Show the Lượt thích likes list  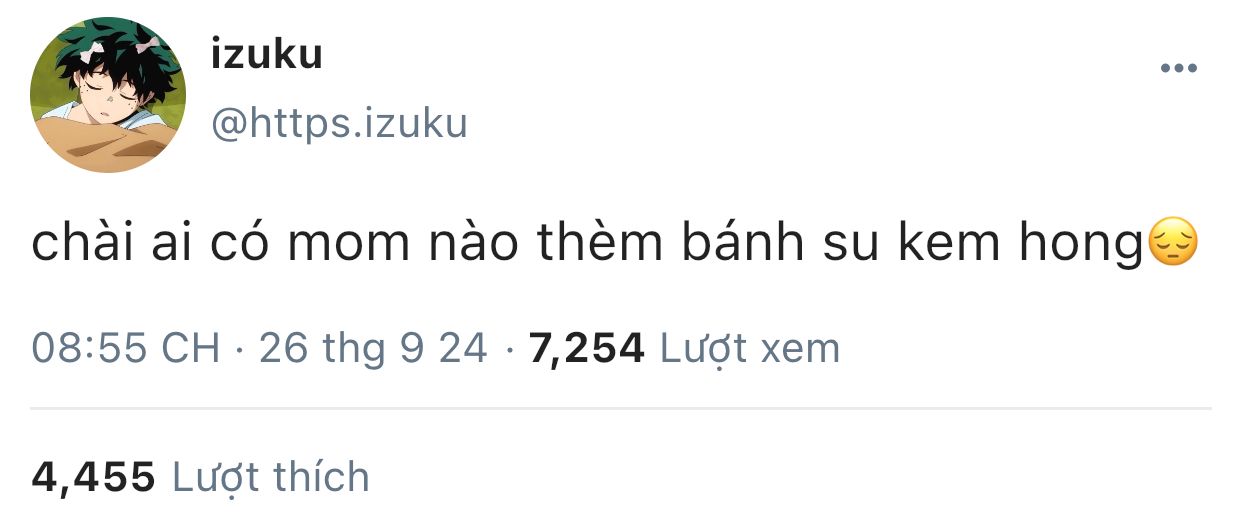pyautogui.click(x=271, y=477)
